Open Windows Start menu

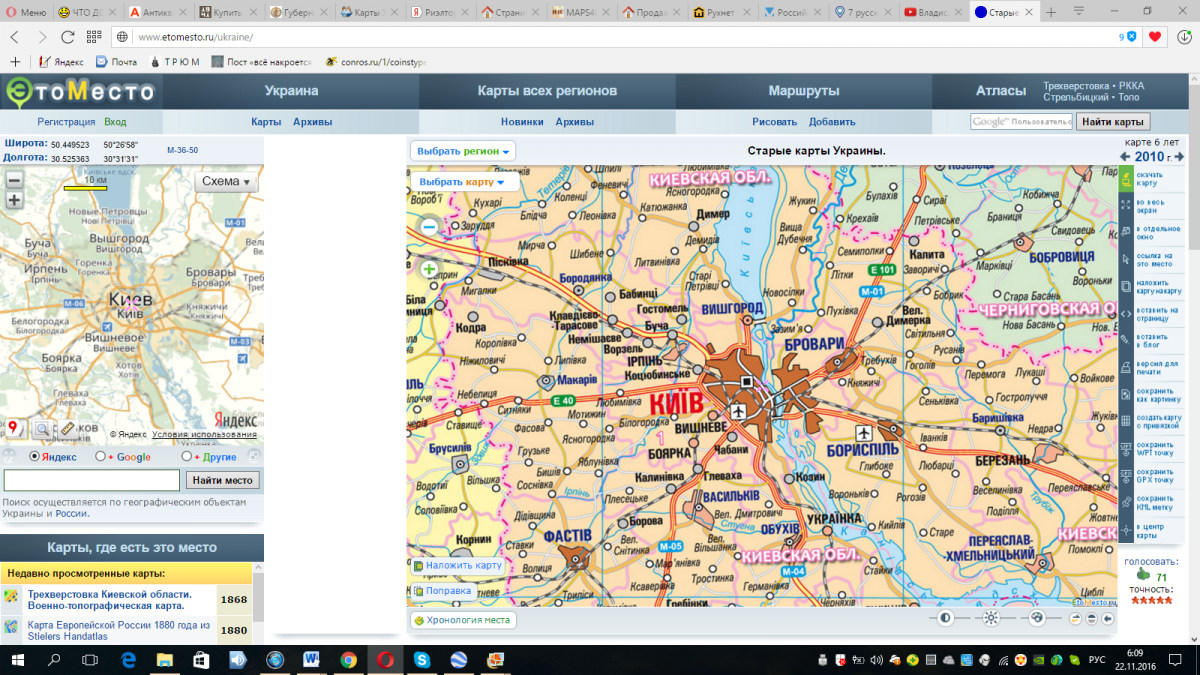click(18, 660)
